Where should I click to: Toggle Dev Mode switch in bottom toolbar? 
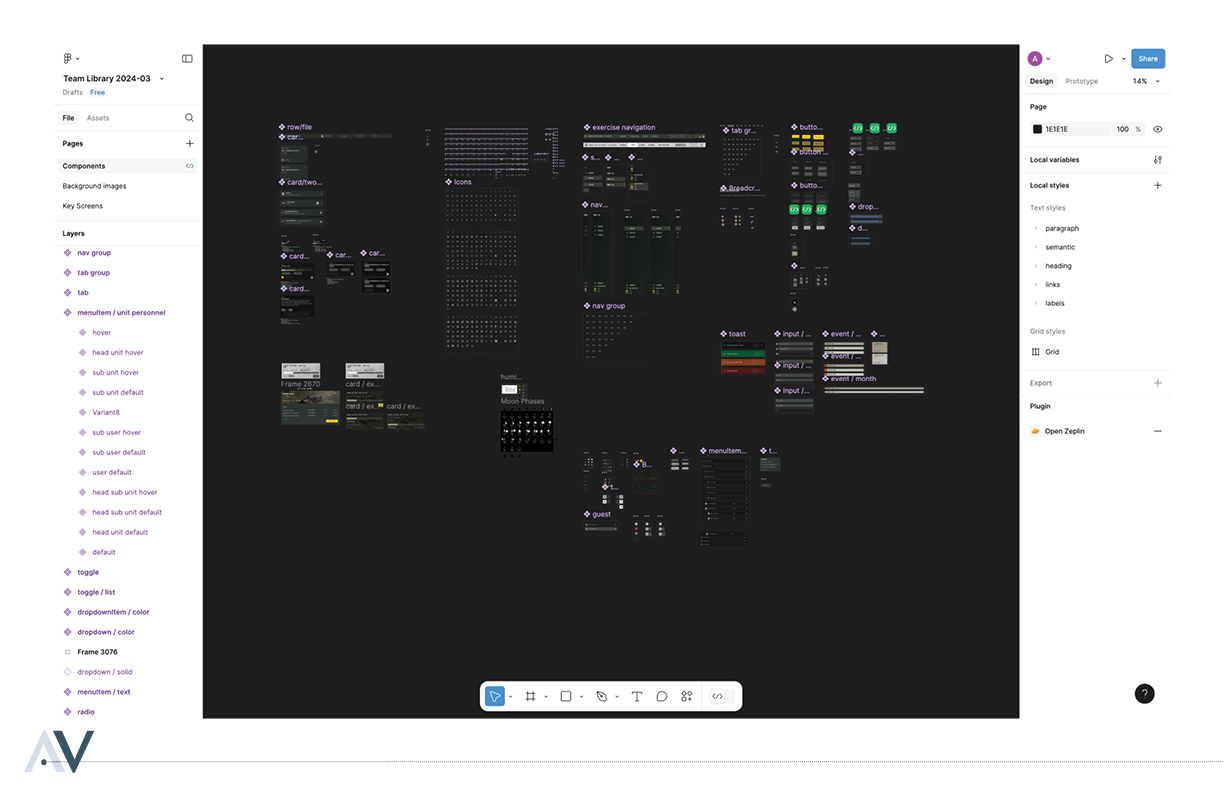[x=717, y=696]
